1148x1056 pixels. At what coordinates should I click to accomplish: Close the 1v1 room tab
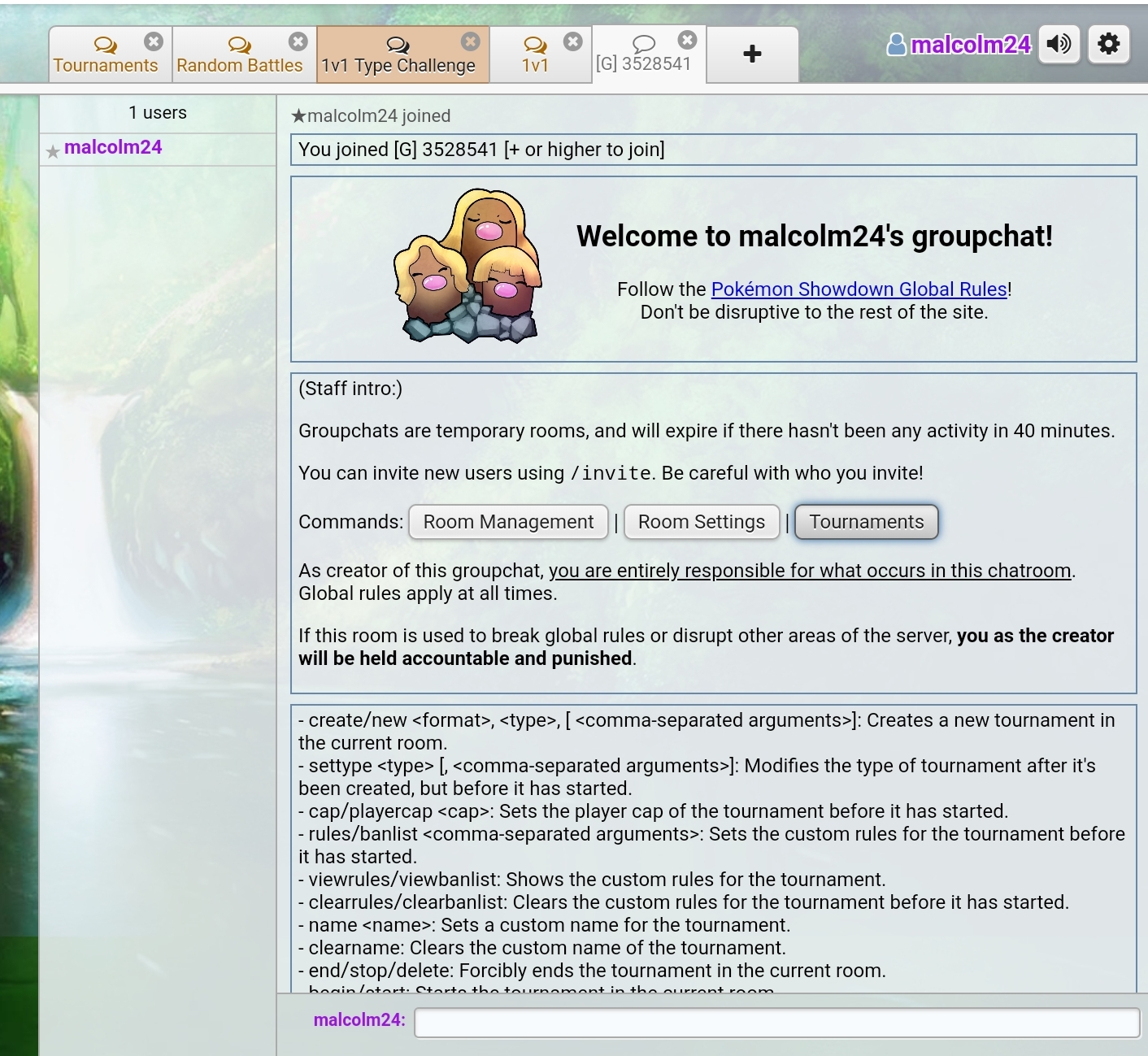(573, 41)
